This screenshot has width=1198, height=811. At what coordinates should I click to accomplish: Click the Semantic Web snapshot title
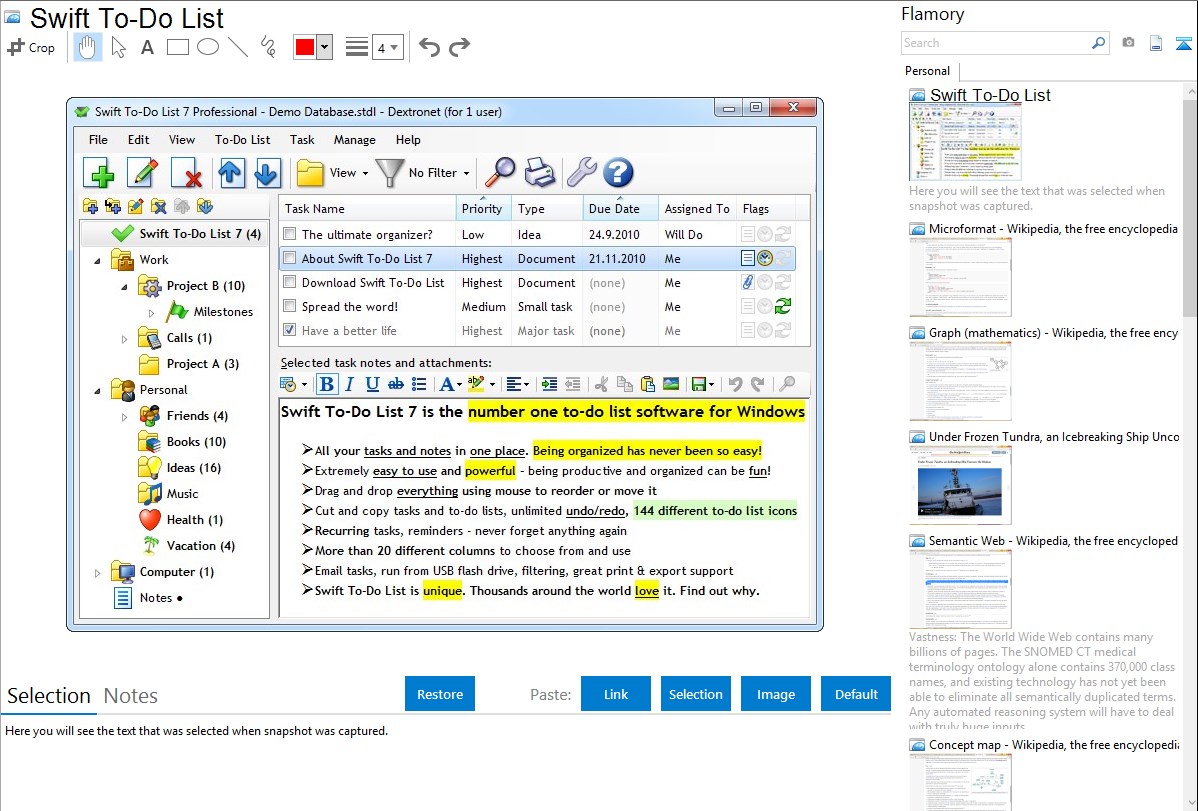(x=1054, y=541)
